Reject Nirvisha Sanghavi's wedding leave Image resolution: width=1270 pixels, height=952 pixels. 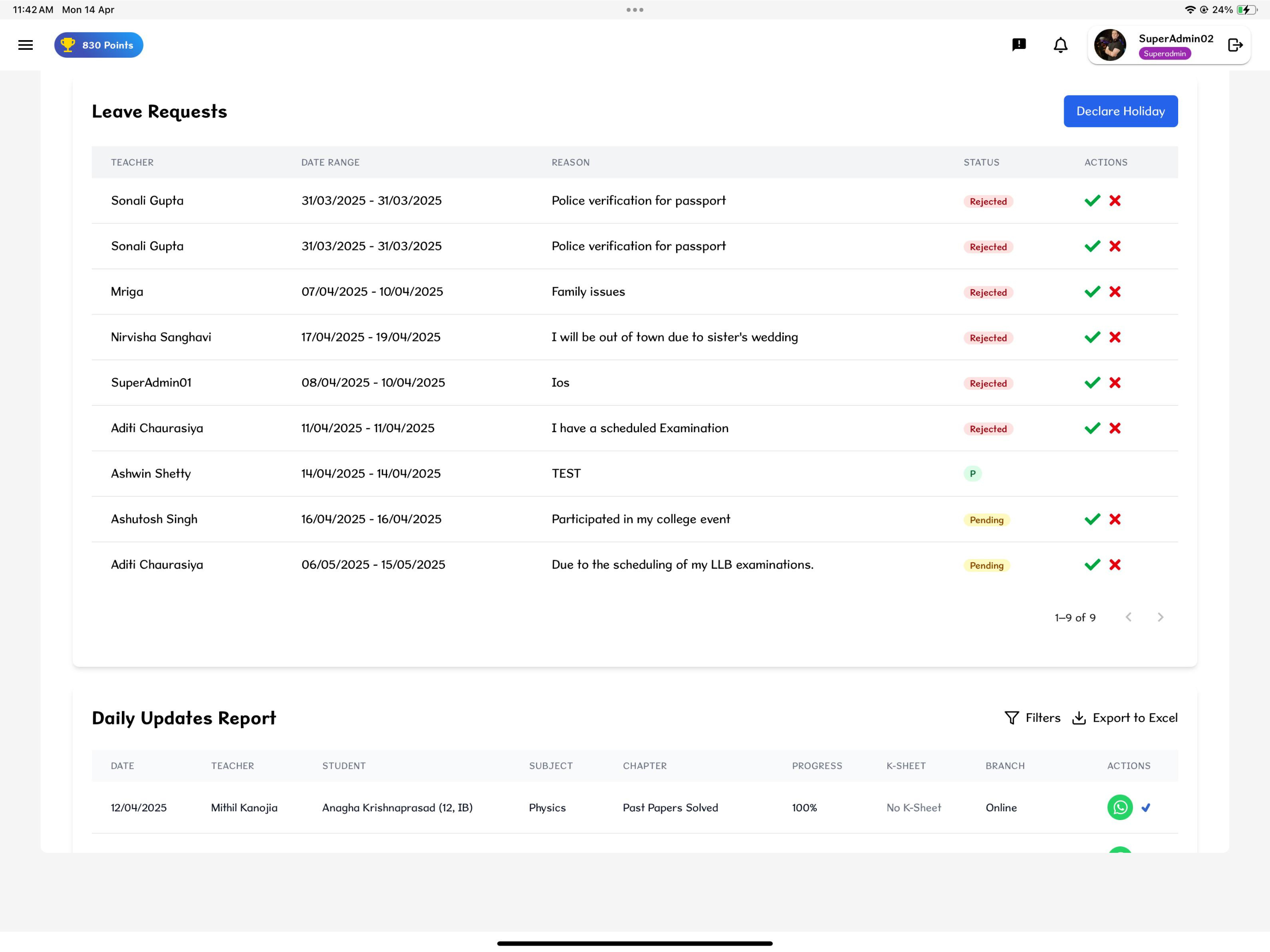(x=1114, y=337)
